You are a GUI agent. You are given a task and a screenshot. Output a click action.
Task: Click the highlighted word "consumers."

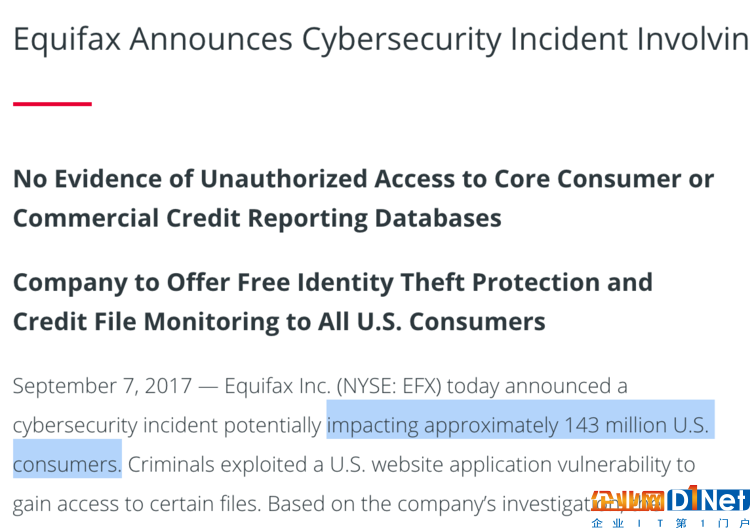67,464
